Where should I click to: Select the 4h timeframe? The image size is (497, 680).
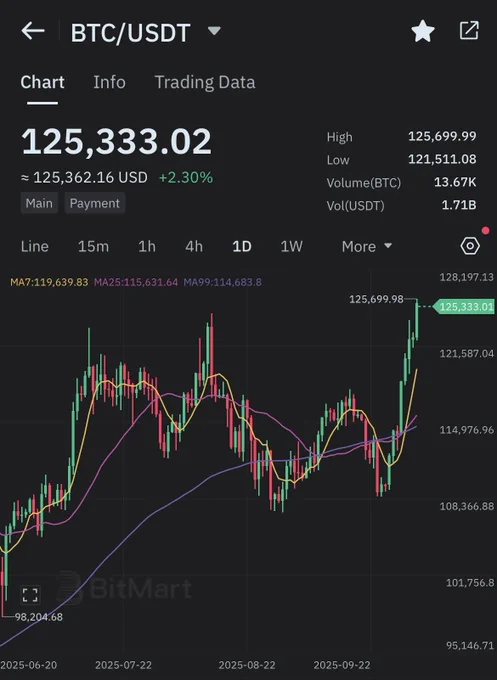tap(194, 246)
